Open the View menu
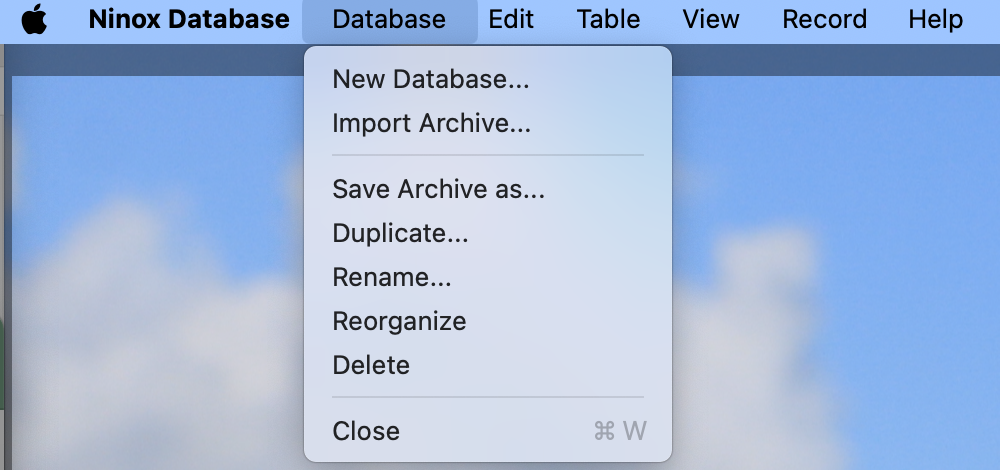 pos(710,20)
